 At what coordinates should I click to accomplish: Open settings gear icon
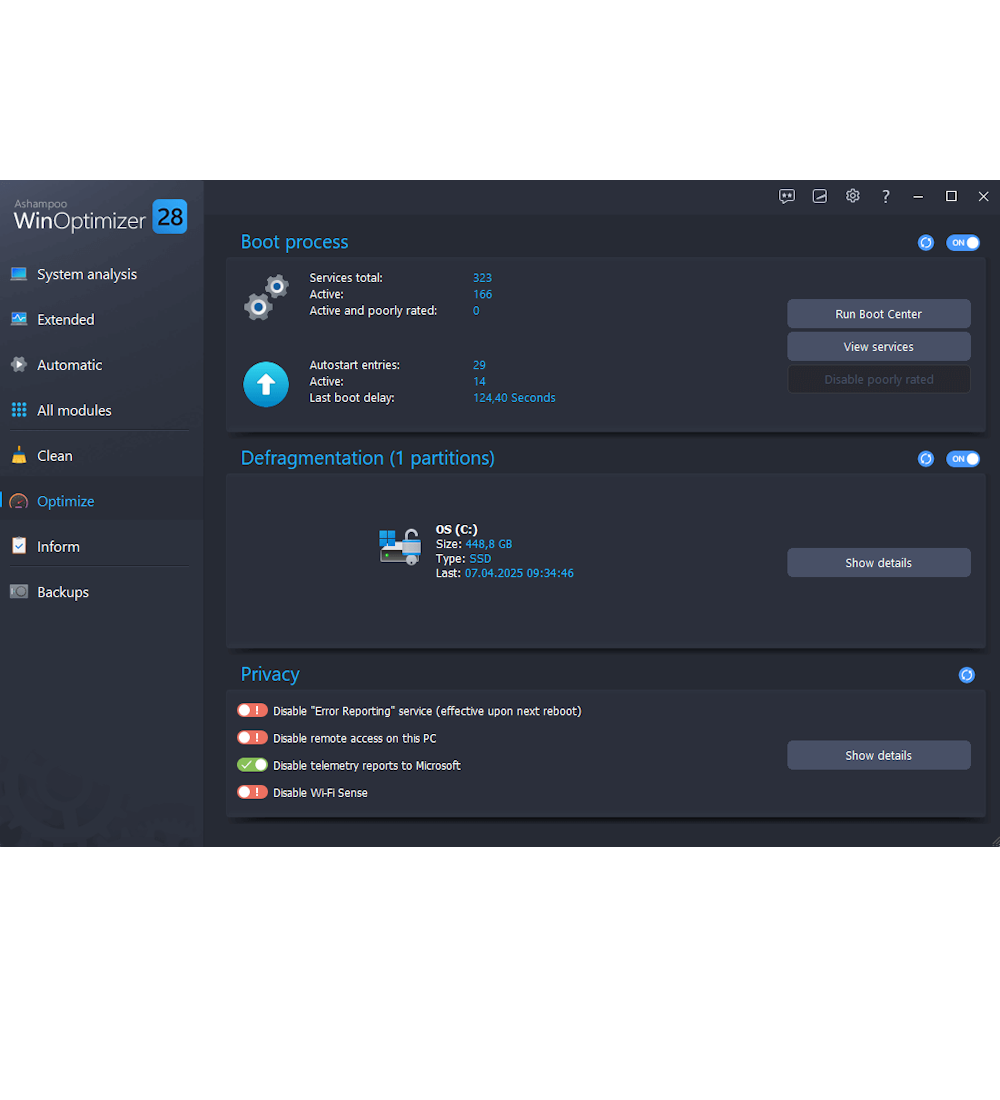tap(853, 196)
